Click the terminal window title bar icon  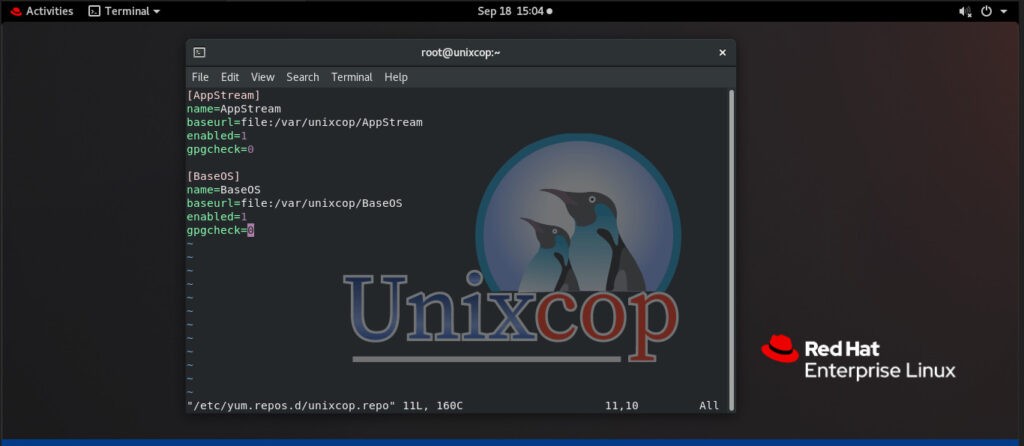(200, 53)
